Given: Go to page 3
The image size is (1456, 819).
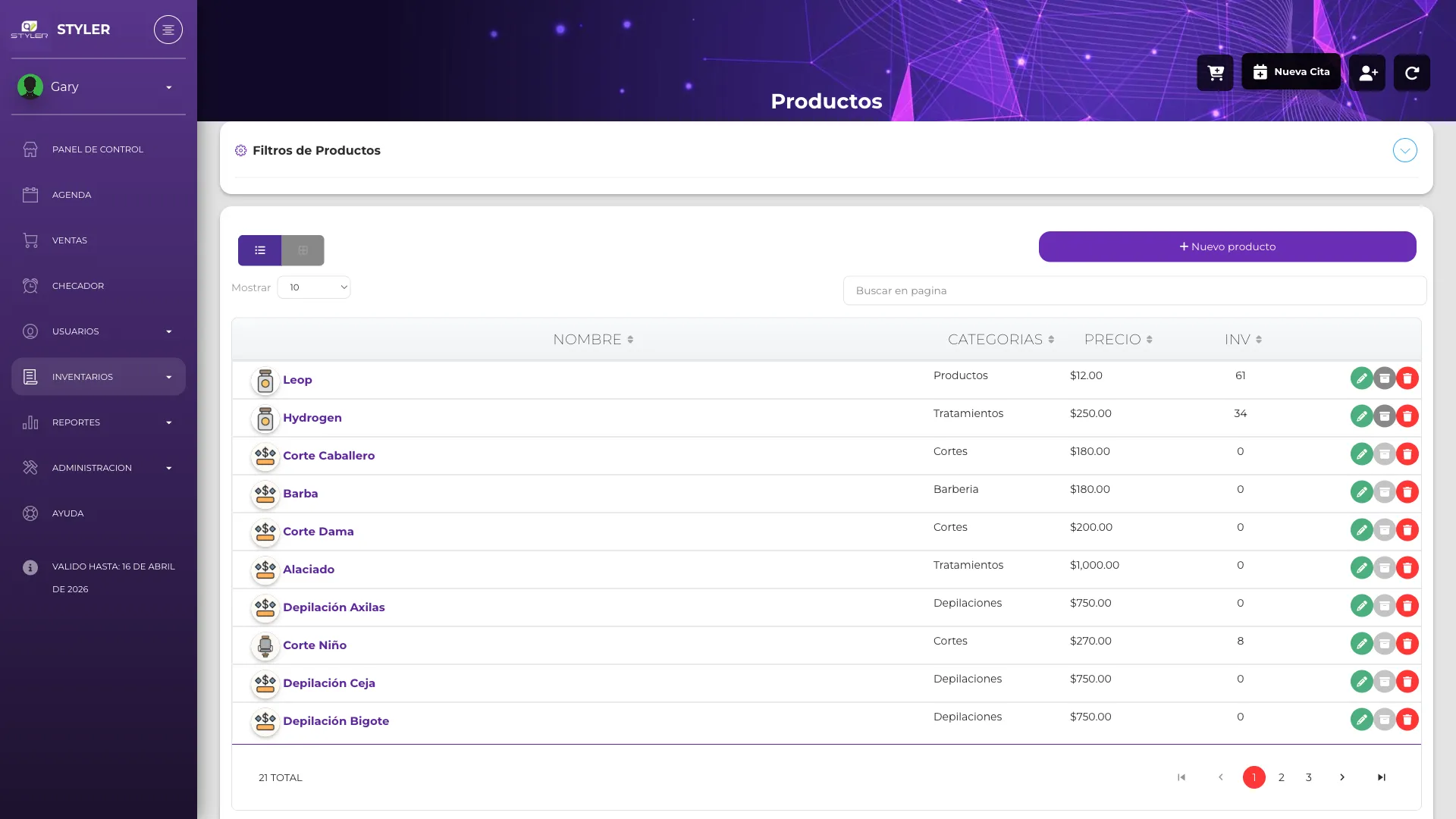Looking at the screenshot, I should pos(1308,777).
